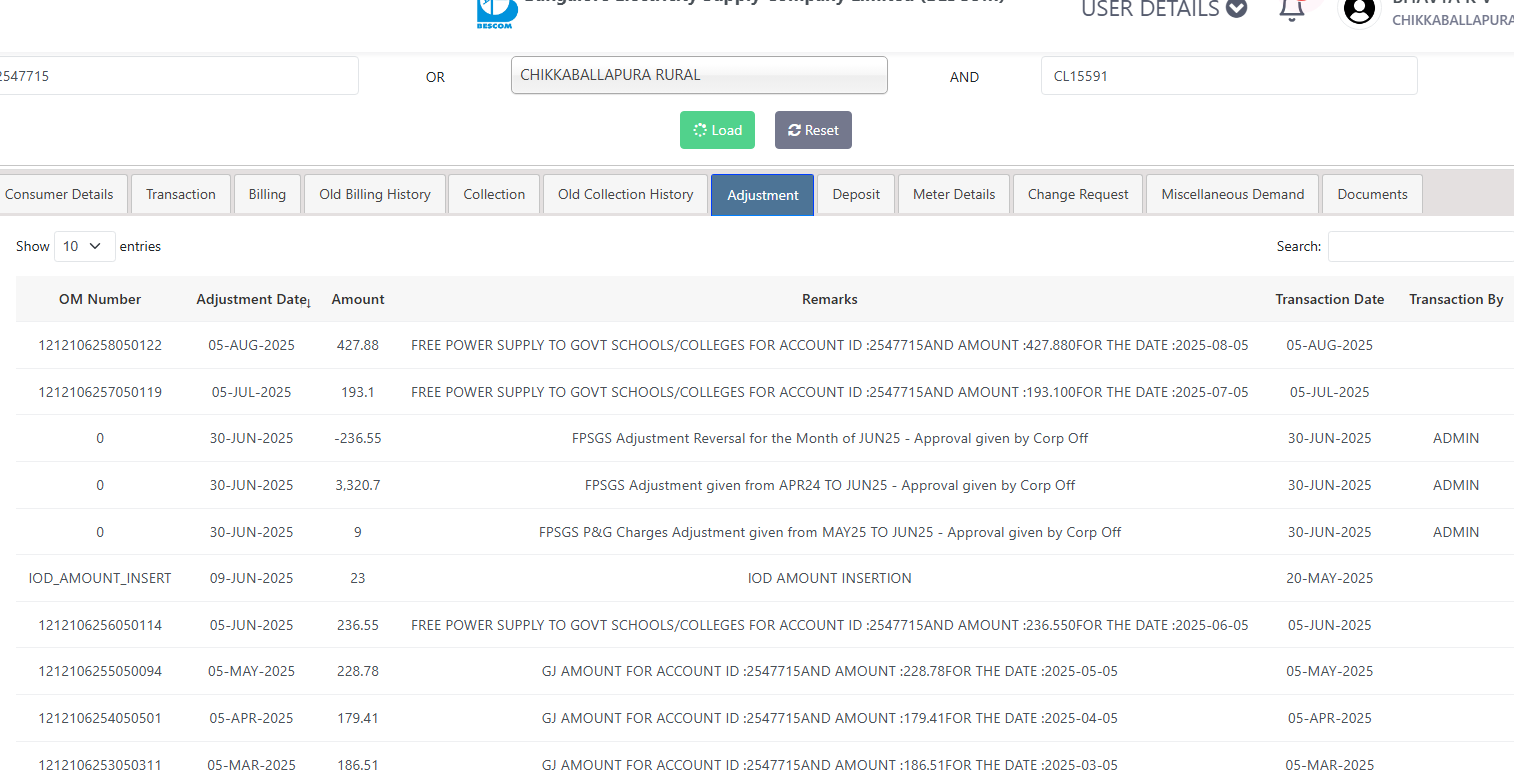The height and width of the screenshot is (783, 1514).
Task: Sort by OM Number column header
Action: pyautogui.click(x=100, y=299)
